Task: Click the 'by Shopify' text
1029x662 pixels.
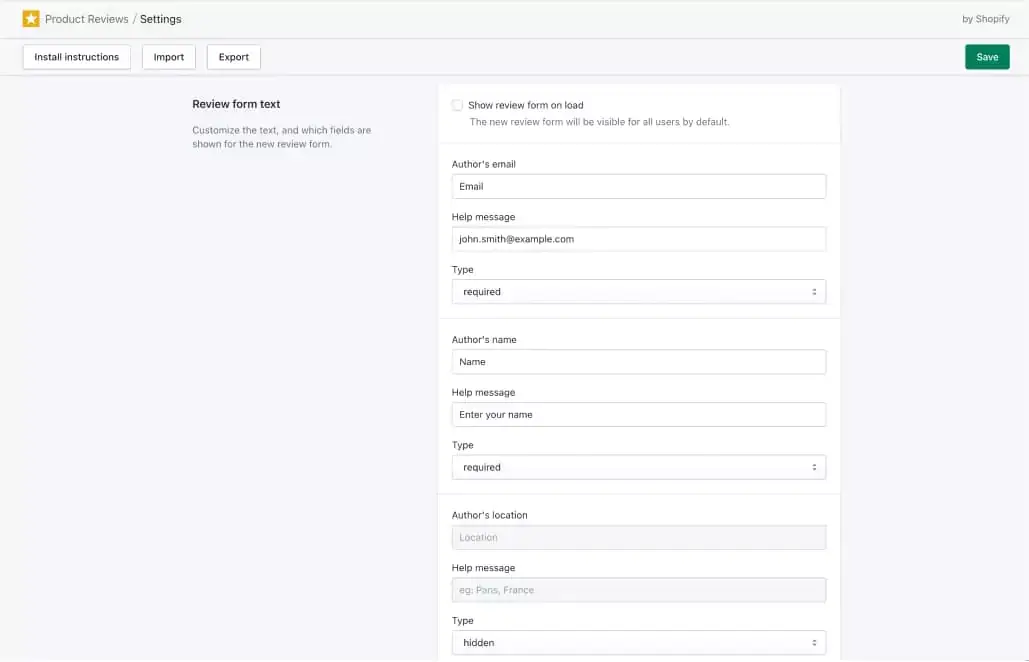Action: coord(986,19)
